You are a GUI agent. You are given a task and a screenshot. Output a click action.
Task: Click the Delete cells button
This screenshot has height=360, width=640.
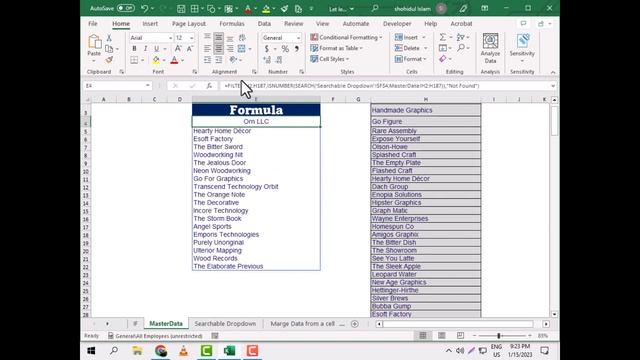coord(407,48)
